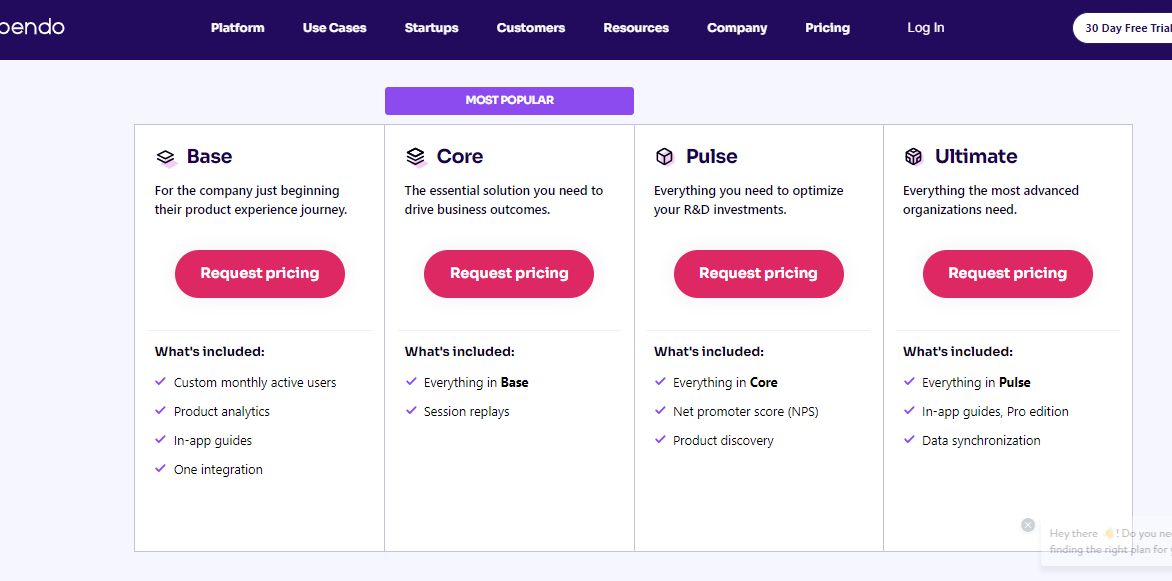Click the Core plan stacked layers icon
The height and width of the screenshot is (581, 1172).
pos(416,157)
